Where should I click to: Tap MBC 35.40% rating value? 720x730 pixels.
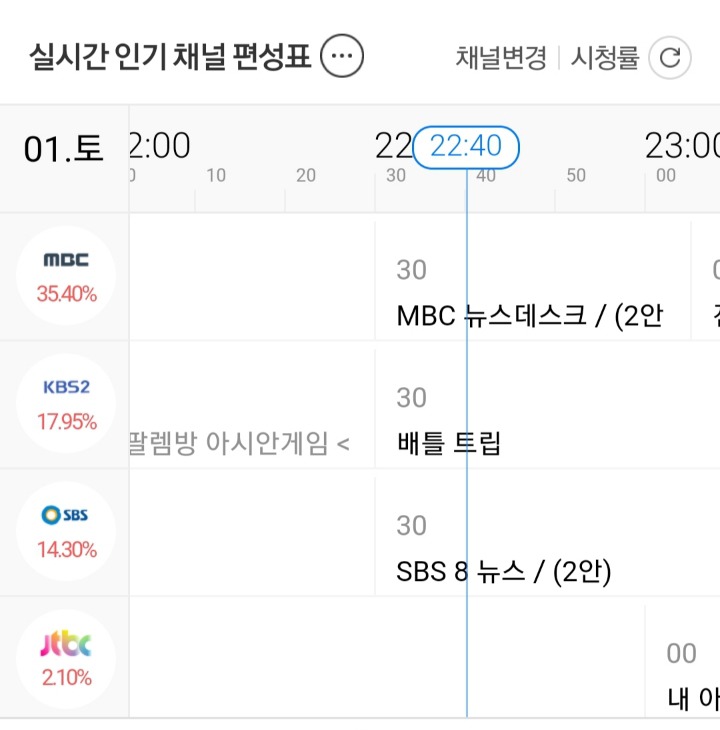click(66, 294)
